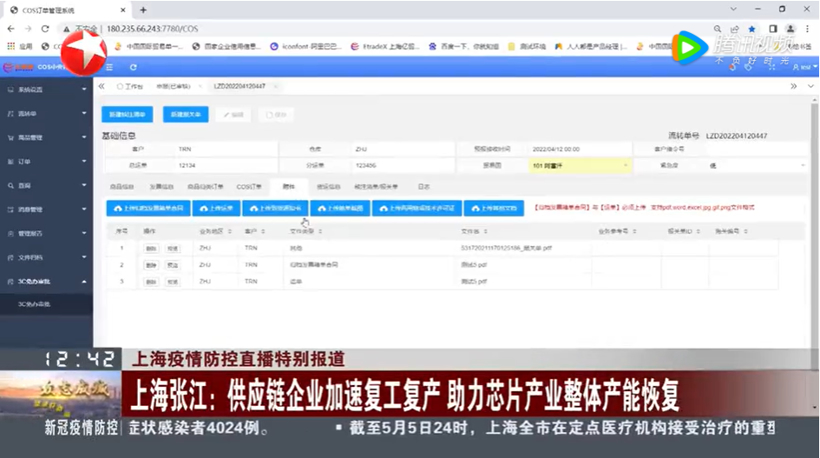The height and width of the screenshot is (458, 820).
Task: Open the browser side panel icon
Action: (773, 29)
